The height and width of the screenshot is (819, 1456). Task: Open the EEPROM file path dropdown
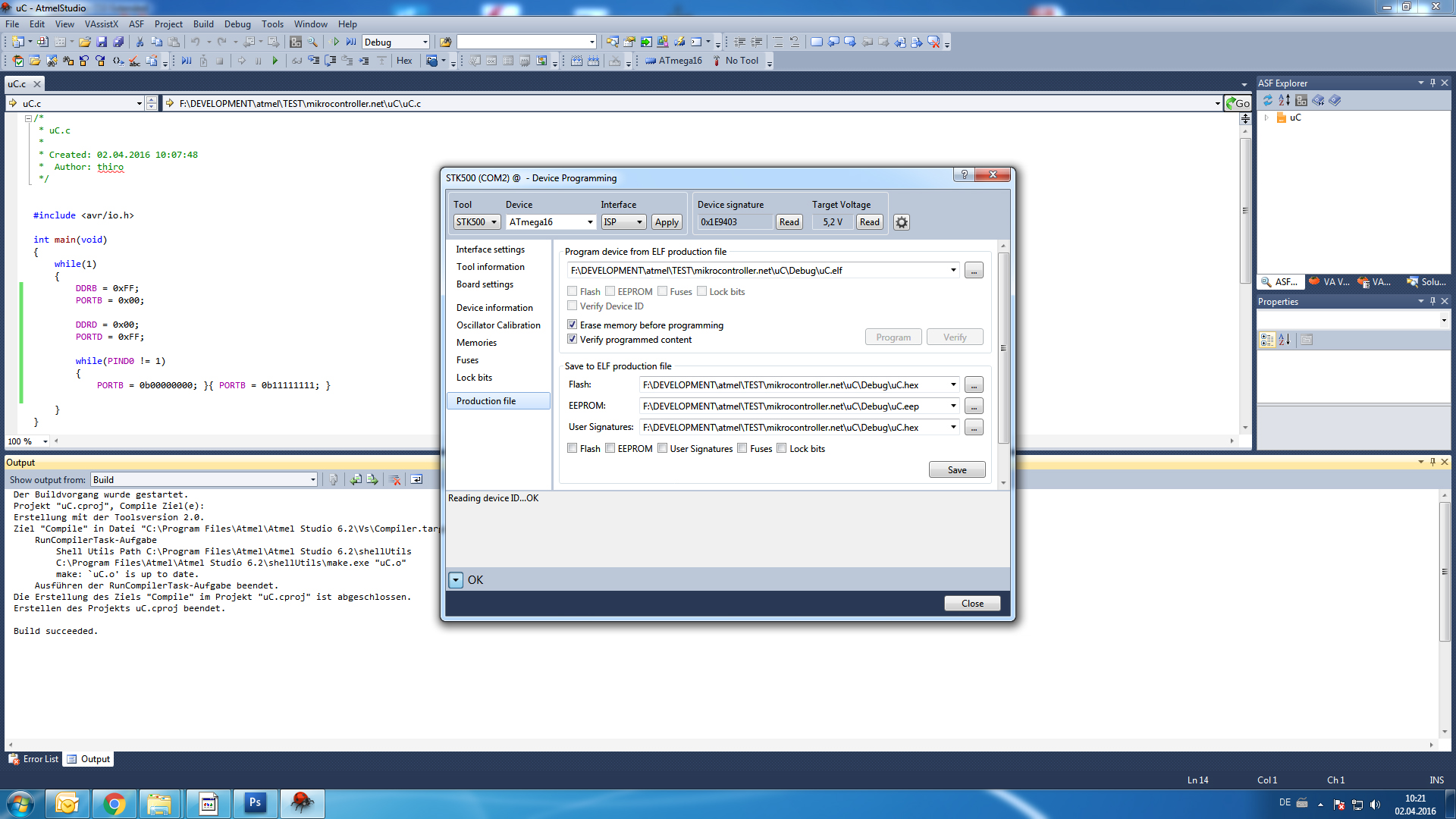point(953,406)
